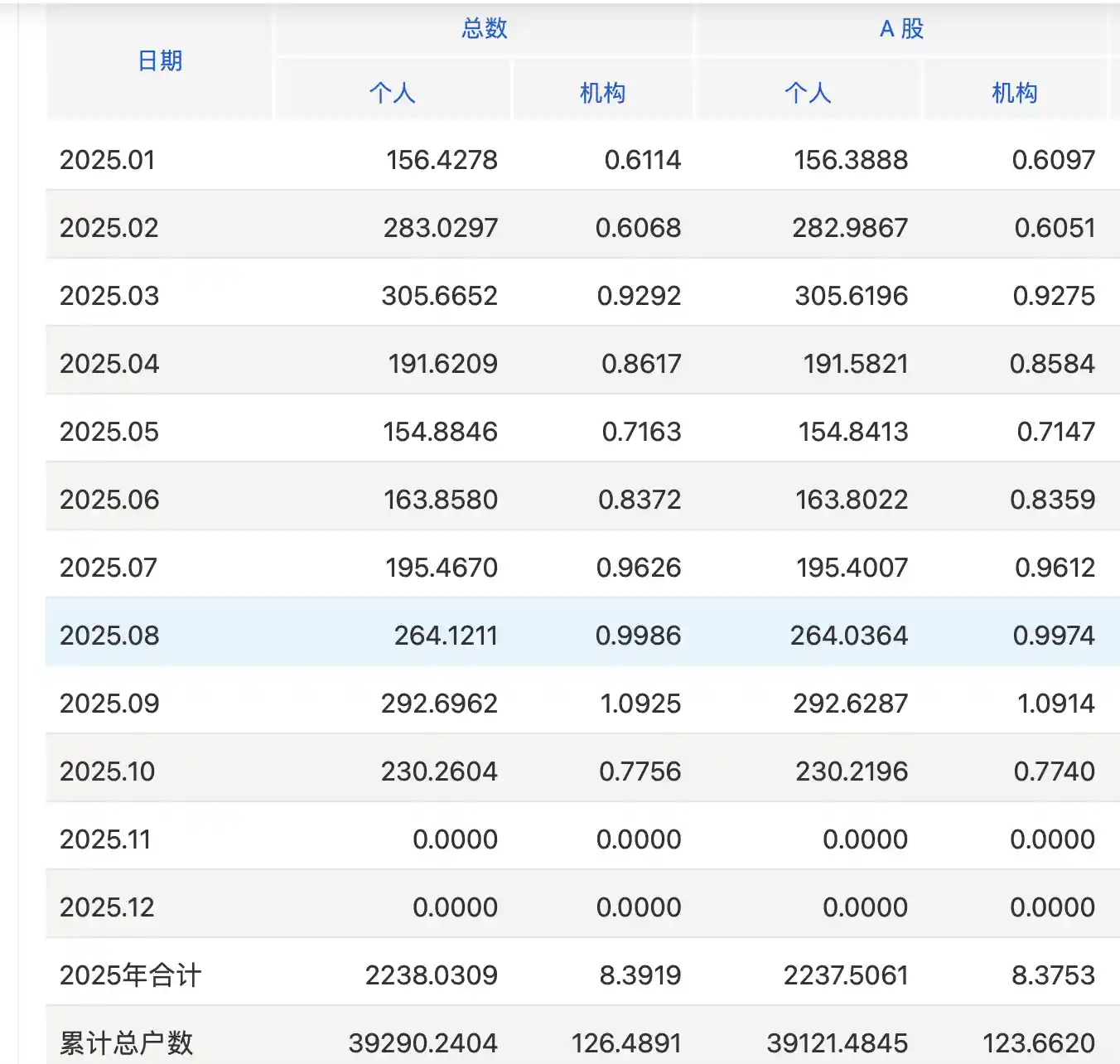The width and height of the screenshot is (1120, 1064).
Task: Click the 283.0297 value in 2025.02 row
Action: click(x=440, y=228)
